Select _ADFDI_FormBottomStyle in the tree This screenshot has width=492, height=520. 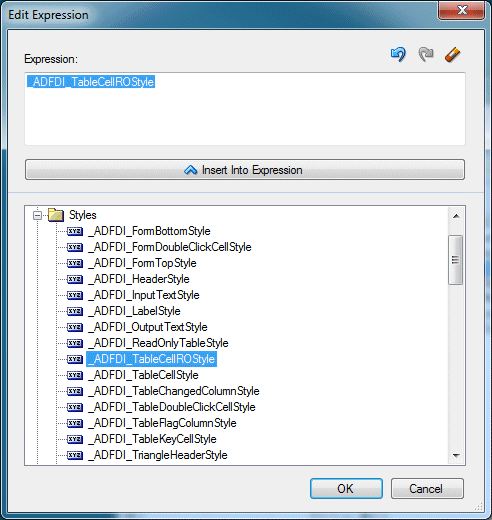coord(149,231)
